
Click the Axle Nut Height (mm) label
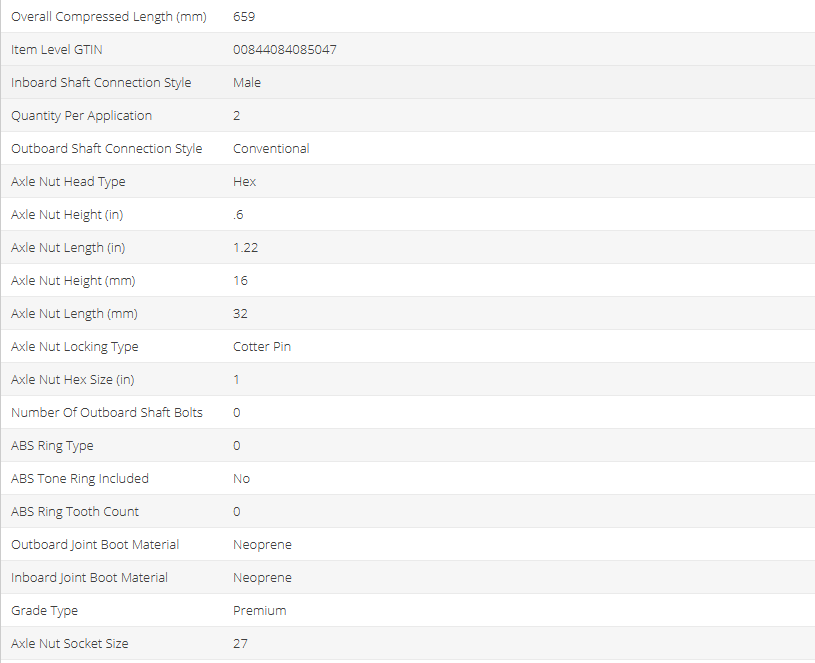pos(73,281)
